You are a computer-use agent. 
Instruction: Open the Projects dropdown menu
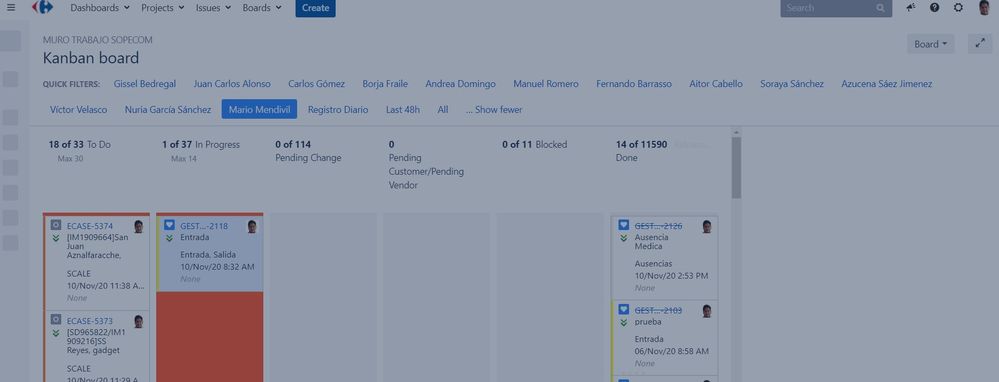point(162,8)
